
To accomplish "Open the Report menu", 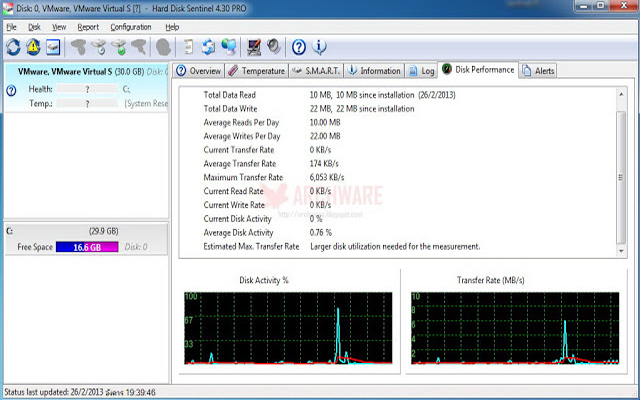I will click(88, 27).
